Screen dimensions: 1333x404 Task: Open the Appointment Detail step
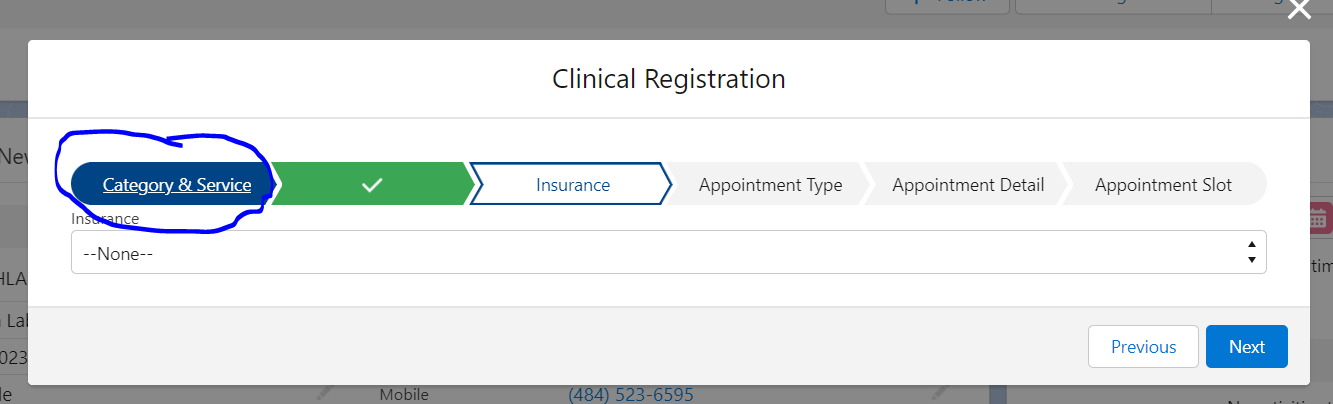click(x=967, y=185)
